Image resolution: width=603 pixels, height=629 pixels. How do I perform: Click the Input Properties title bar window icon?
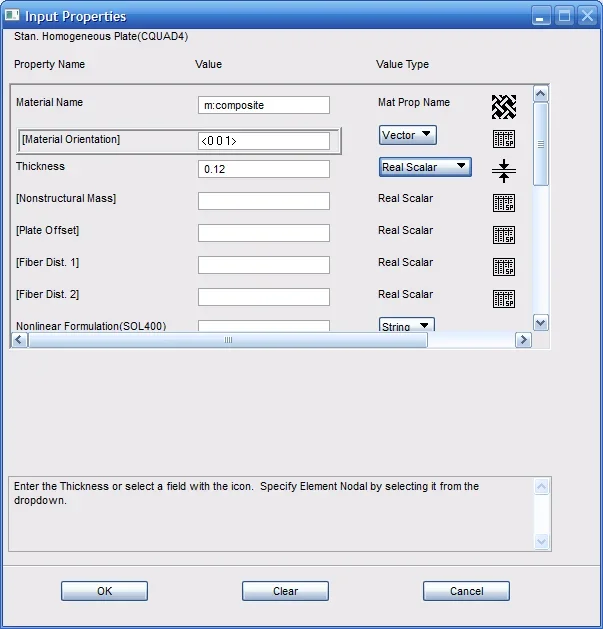pos(12,16)
